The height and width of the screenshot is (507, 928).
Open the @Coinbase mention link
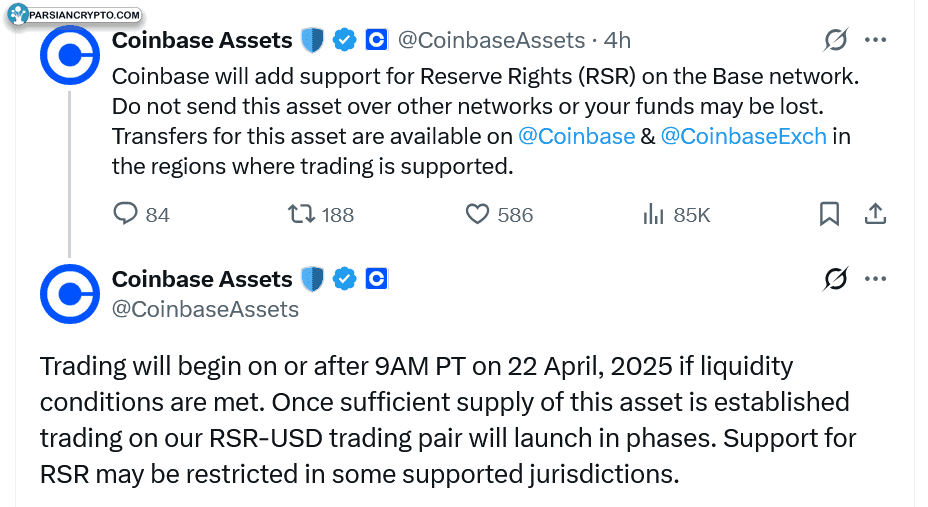pyautogui.click(x=576, y=137)
